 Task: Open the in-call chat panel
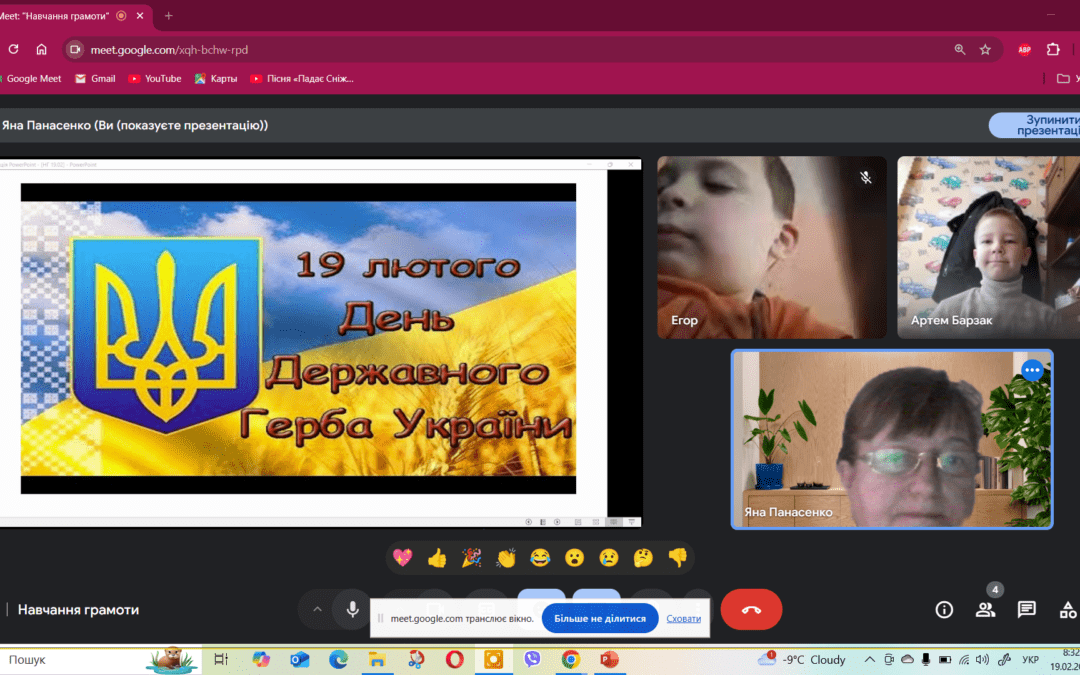click(x=1026, y=610)
